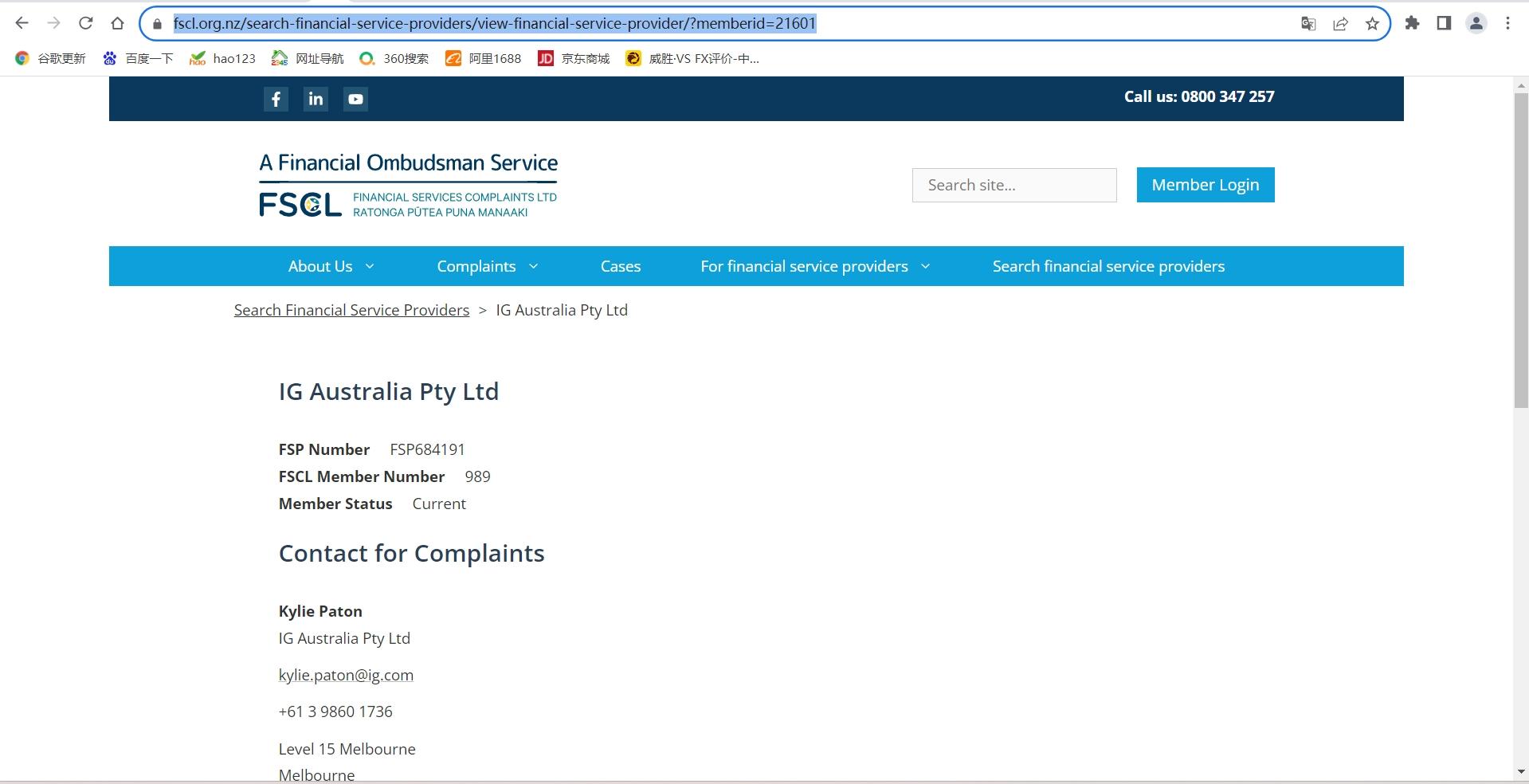The image size is (1529, 784).
Task: Open the 谷歌更新 bookmark
Action: 50,58
